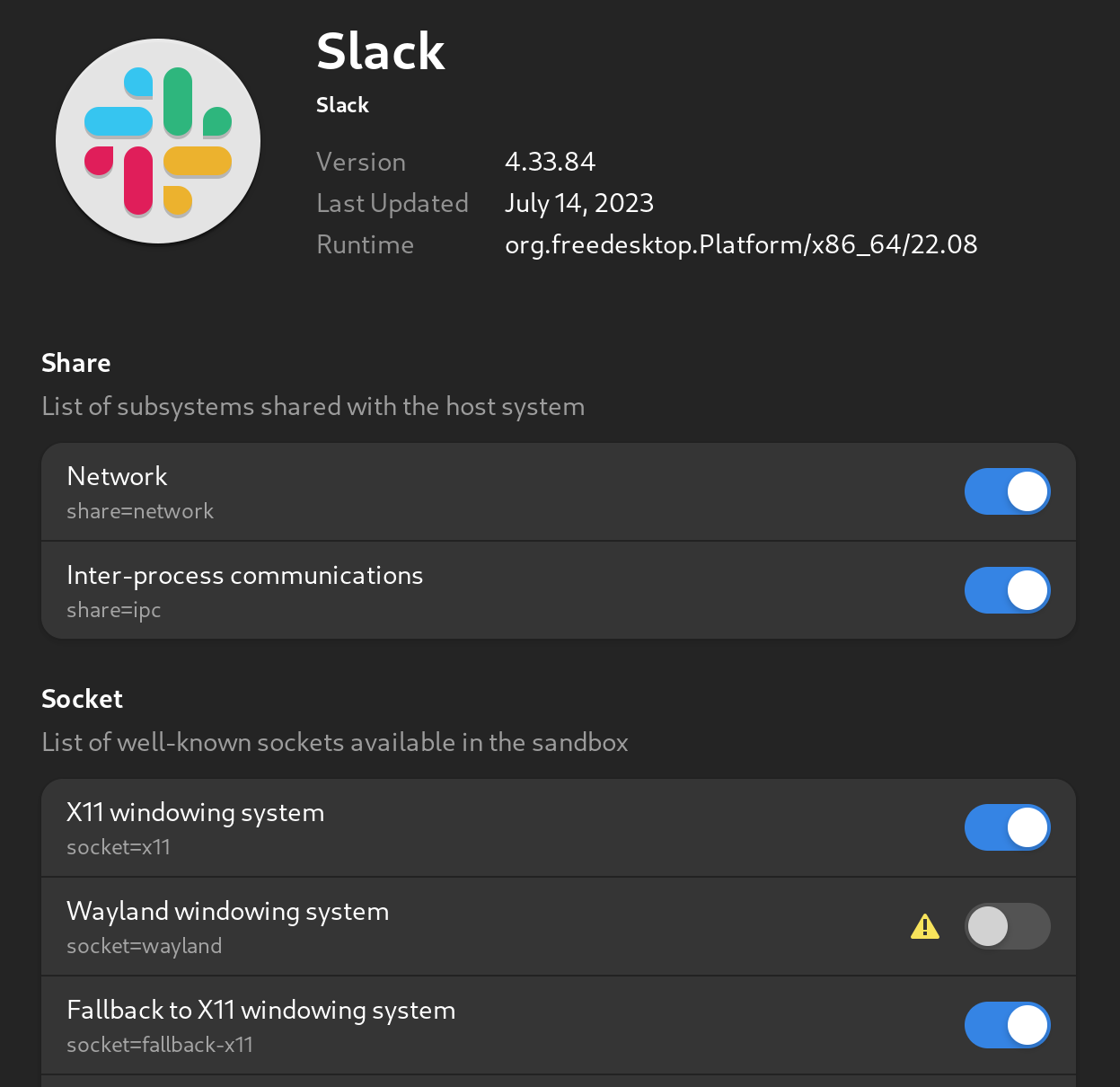Click the share=ipc subtitle text

click(113, 609)
